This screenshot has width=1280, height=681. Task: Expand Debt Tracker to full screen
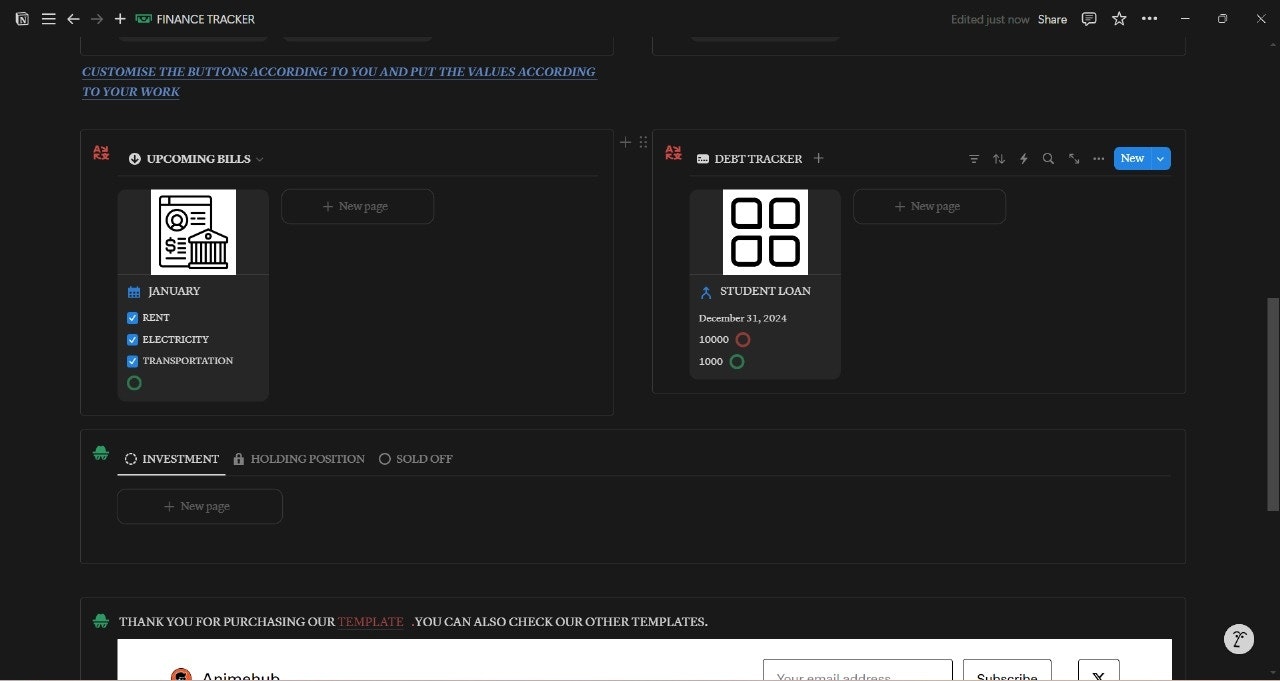[1074, 158]
